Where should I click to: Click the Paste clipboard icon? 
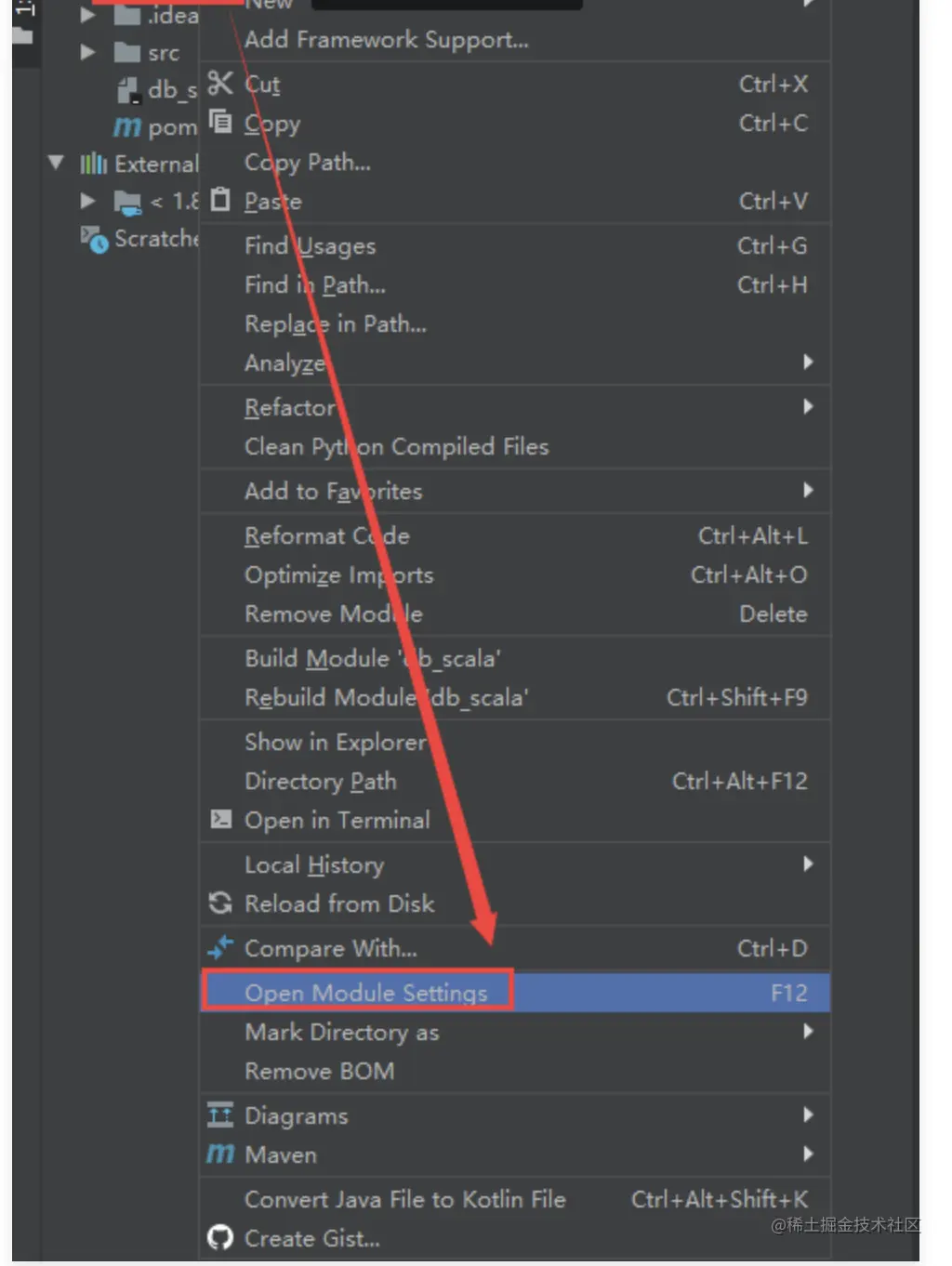pos(220,200)
